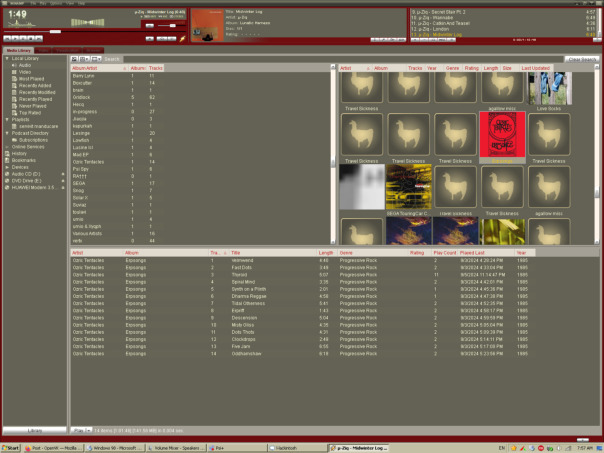Select the track titled Dharma Reggae
This screenshot has width=604, height=453.
[249, 296]
